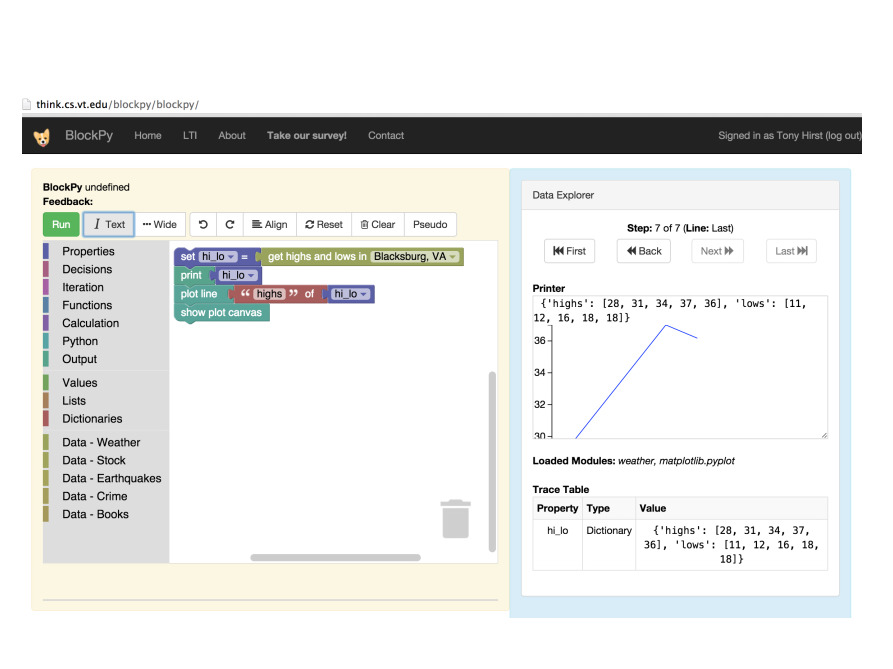The height and width of the screenshot is (669, 893).
Task: Open the Lists block category
Action: [74, 401]
